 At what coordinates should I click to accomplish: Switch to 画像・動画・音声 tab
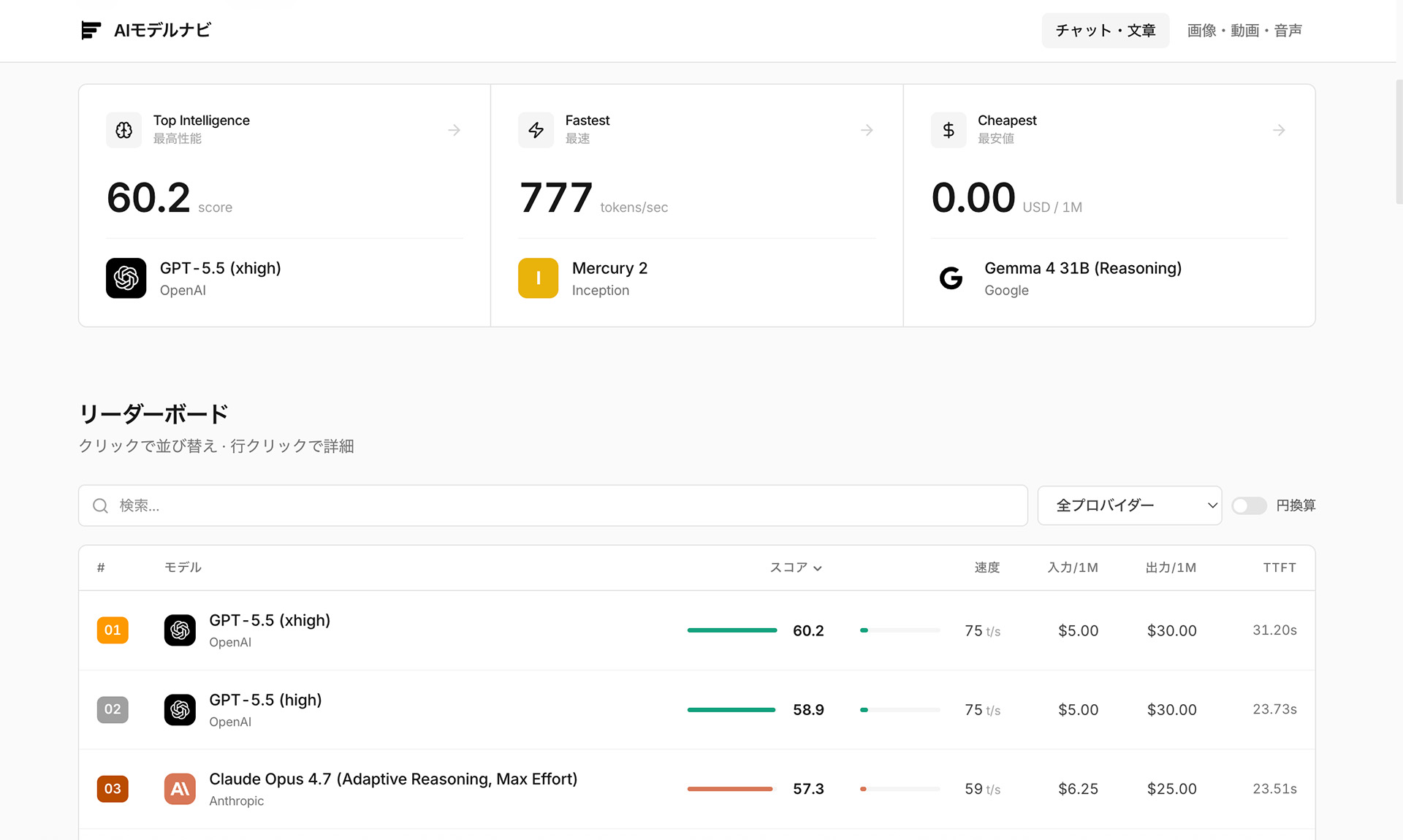click(1244, 31)
